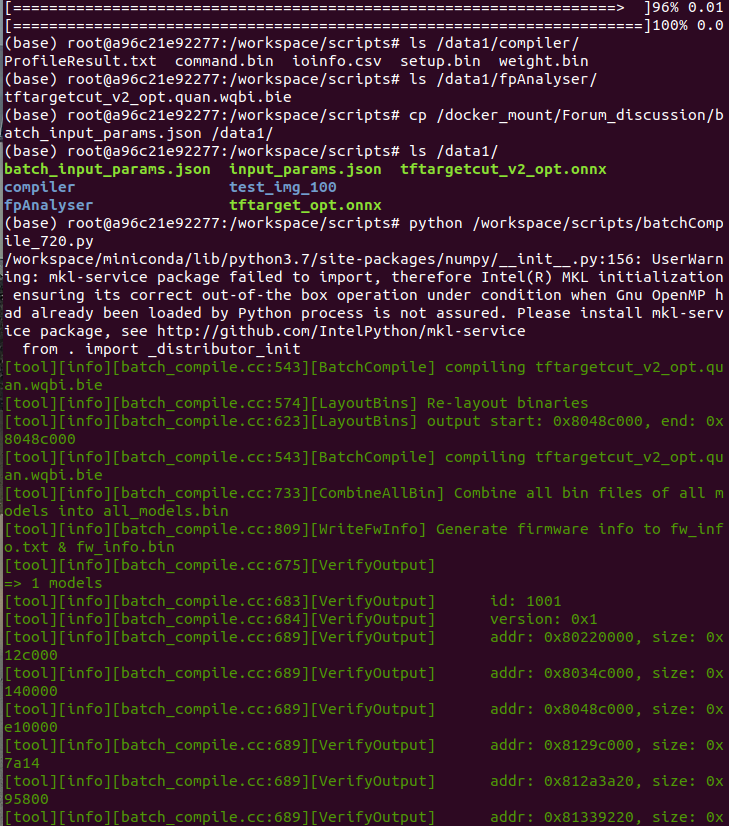Click the tftarget_opt.onnx file name
The image size is (729, 826).
[305, 205]
